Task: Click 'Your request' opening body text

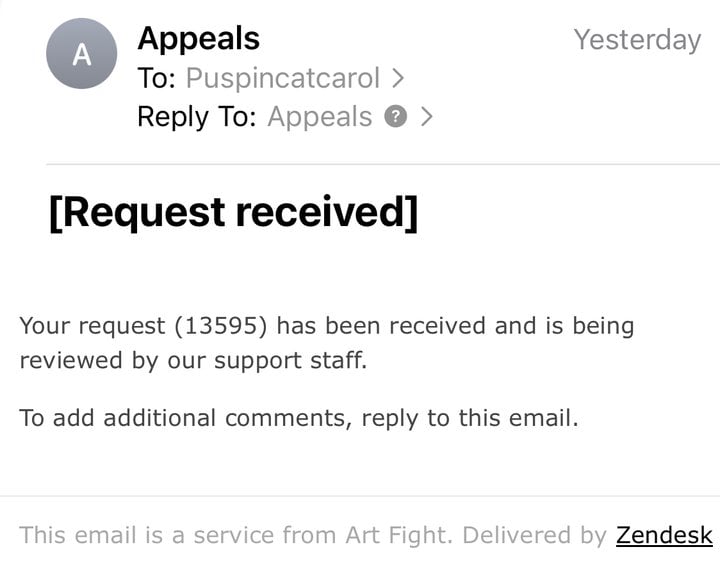Action: point(92,326)
